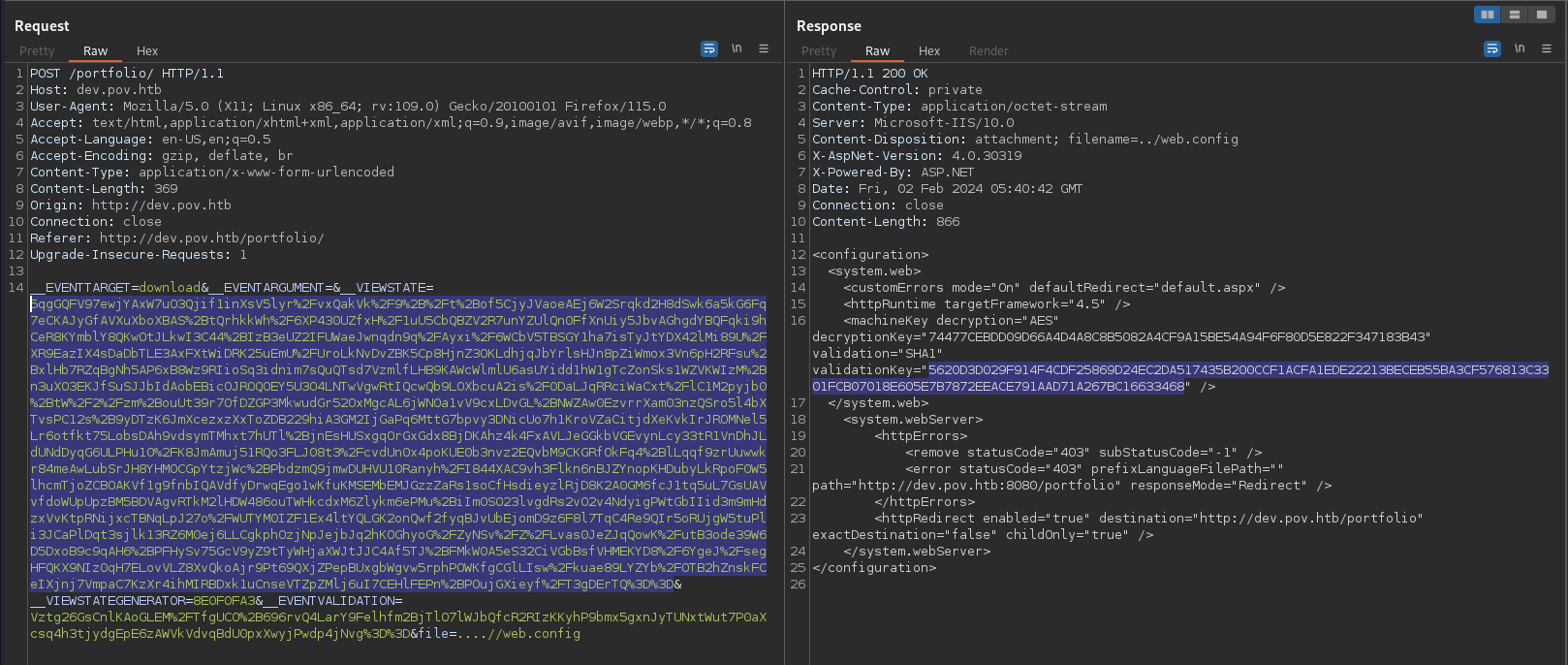Image resolution: width=1568 pixels, height=665 pixels.
Task: Select side-by-side layout icon
Action: [1487, 15]
